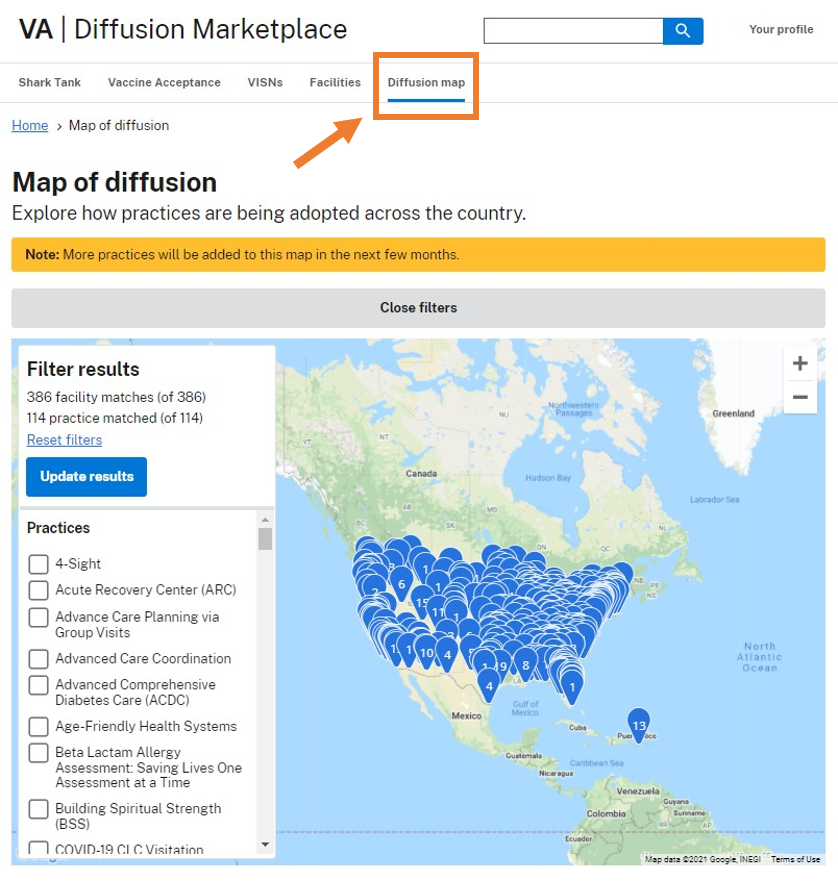Image resolution: width=838 pixels, height=881 pixels.
Task: Click the 'Filter results' heading
Action: click(x=83, y=369)
